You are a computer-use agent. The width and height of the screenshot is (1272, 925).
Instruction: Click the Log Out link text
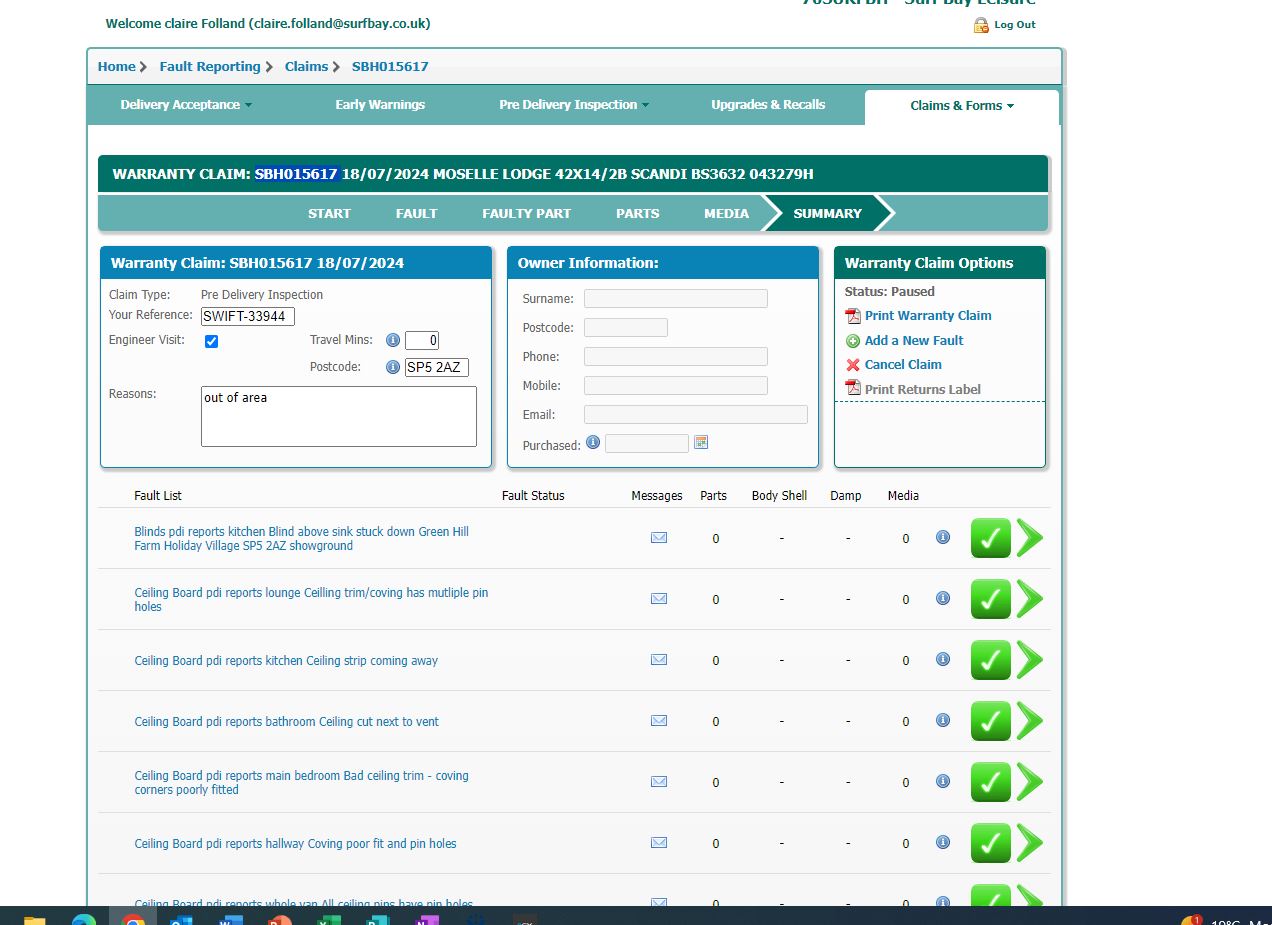click(x=1015, y=25)
